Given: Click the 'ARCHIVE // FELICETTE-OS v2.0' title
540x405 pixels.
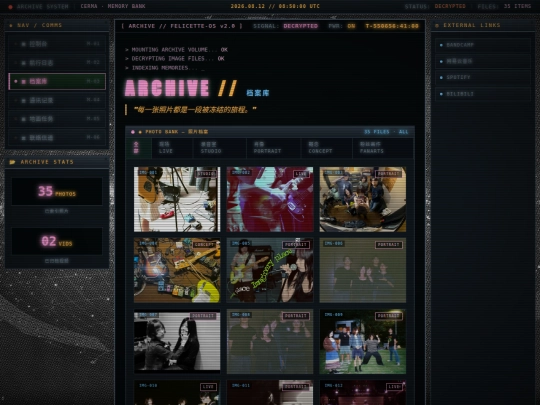Looking at the screenshot, I should point(182,26).
